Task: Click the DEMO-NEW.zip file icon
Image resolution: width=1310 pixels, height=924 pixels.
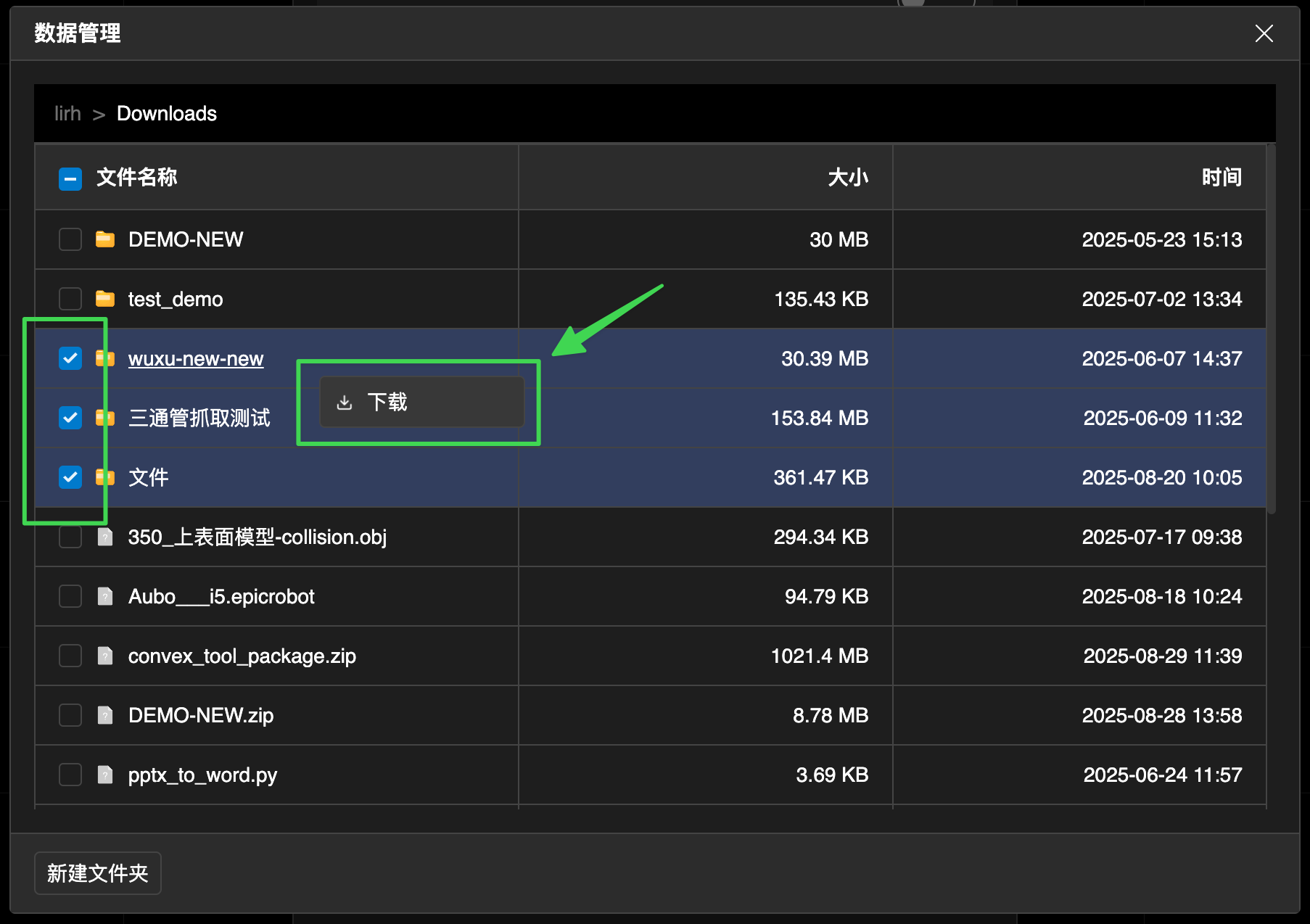Action: pos(105,715)
